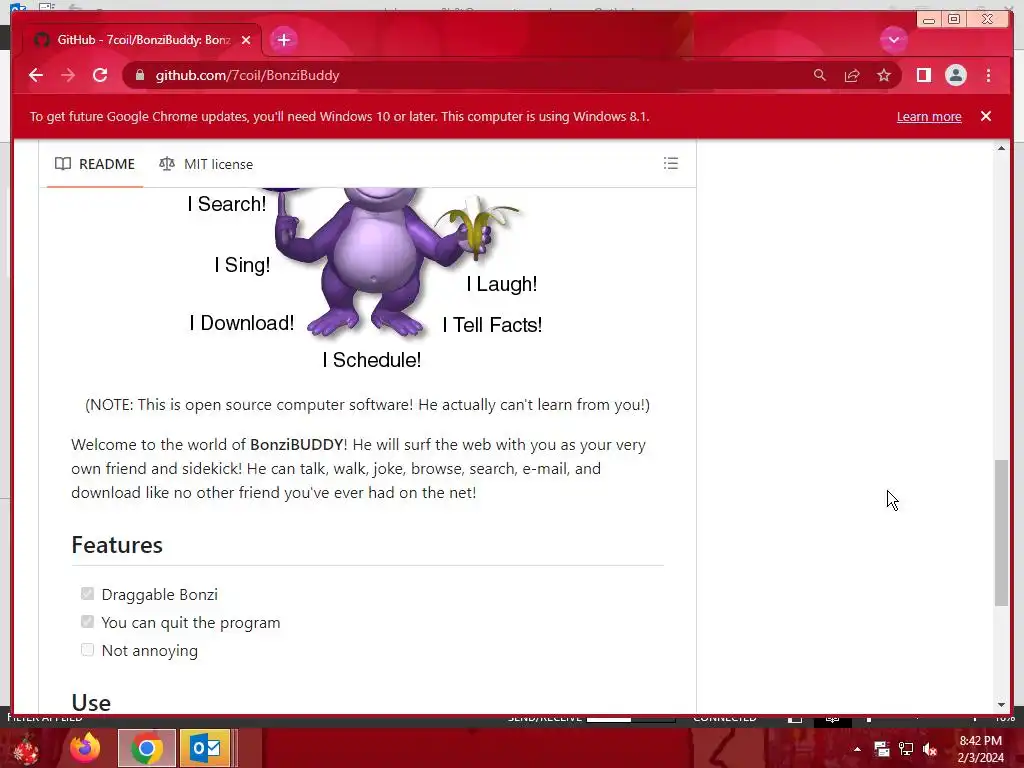
Task: Click the Start button ornament icon
Action: tap(25, 749)
